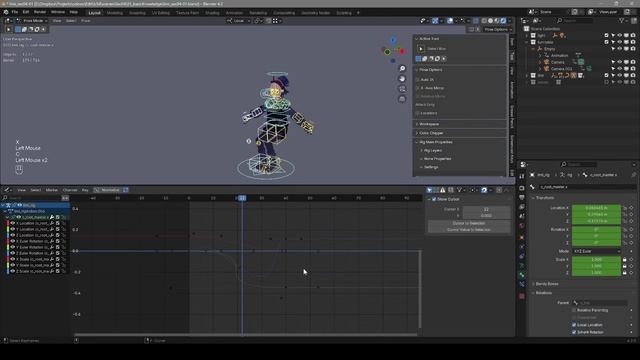640x360 pixels.
Task: Open the rotation Mode XYZ Euler dropdown
Action: 596,251
